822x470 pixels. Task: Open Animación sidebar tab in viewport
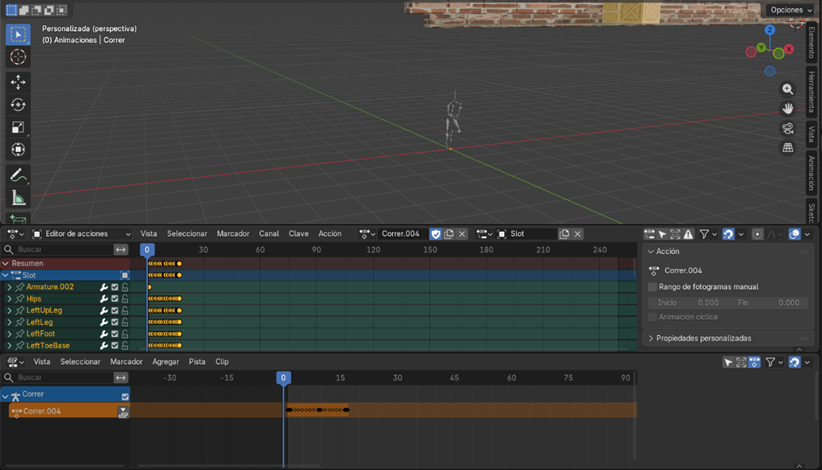click(812, 172)
